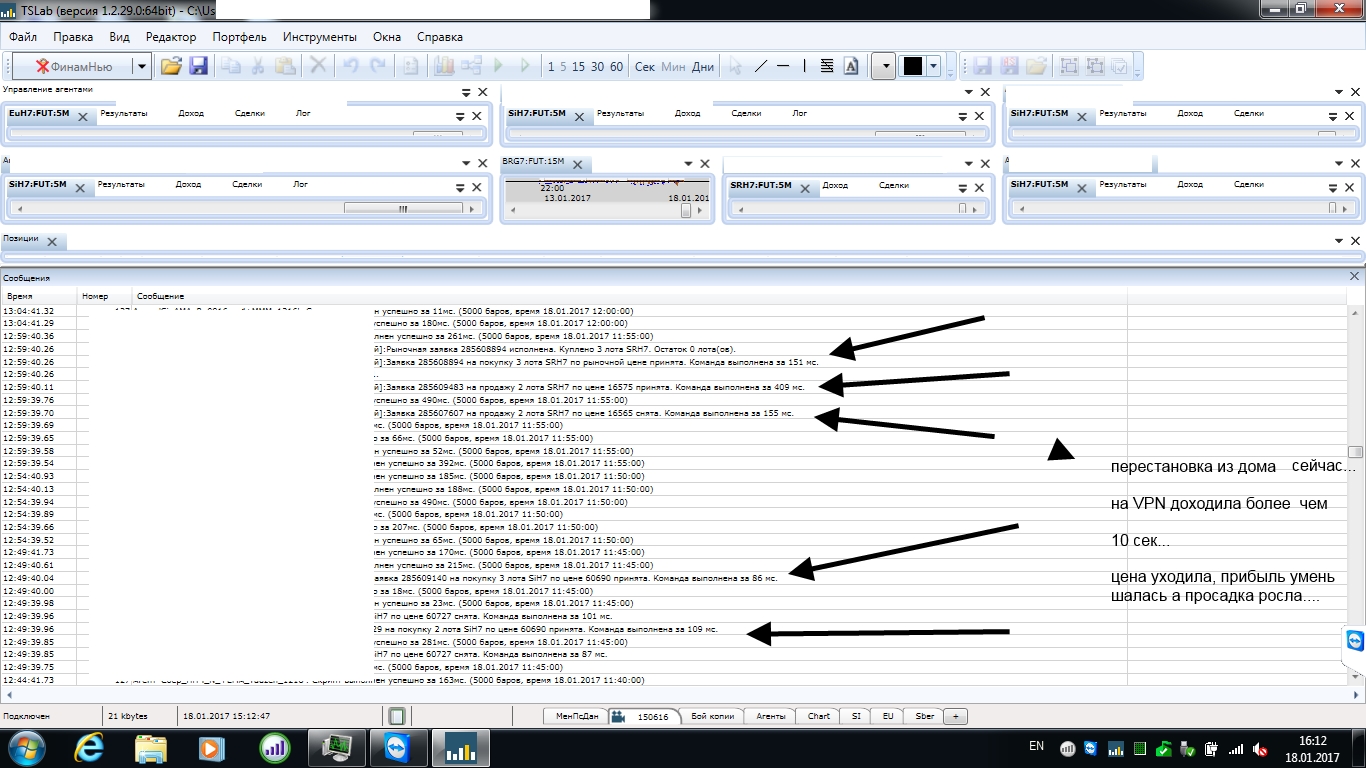Click the Paste clipboard icon

285,66
